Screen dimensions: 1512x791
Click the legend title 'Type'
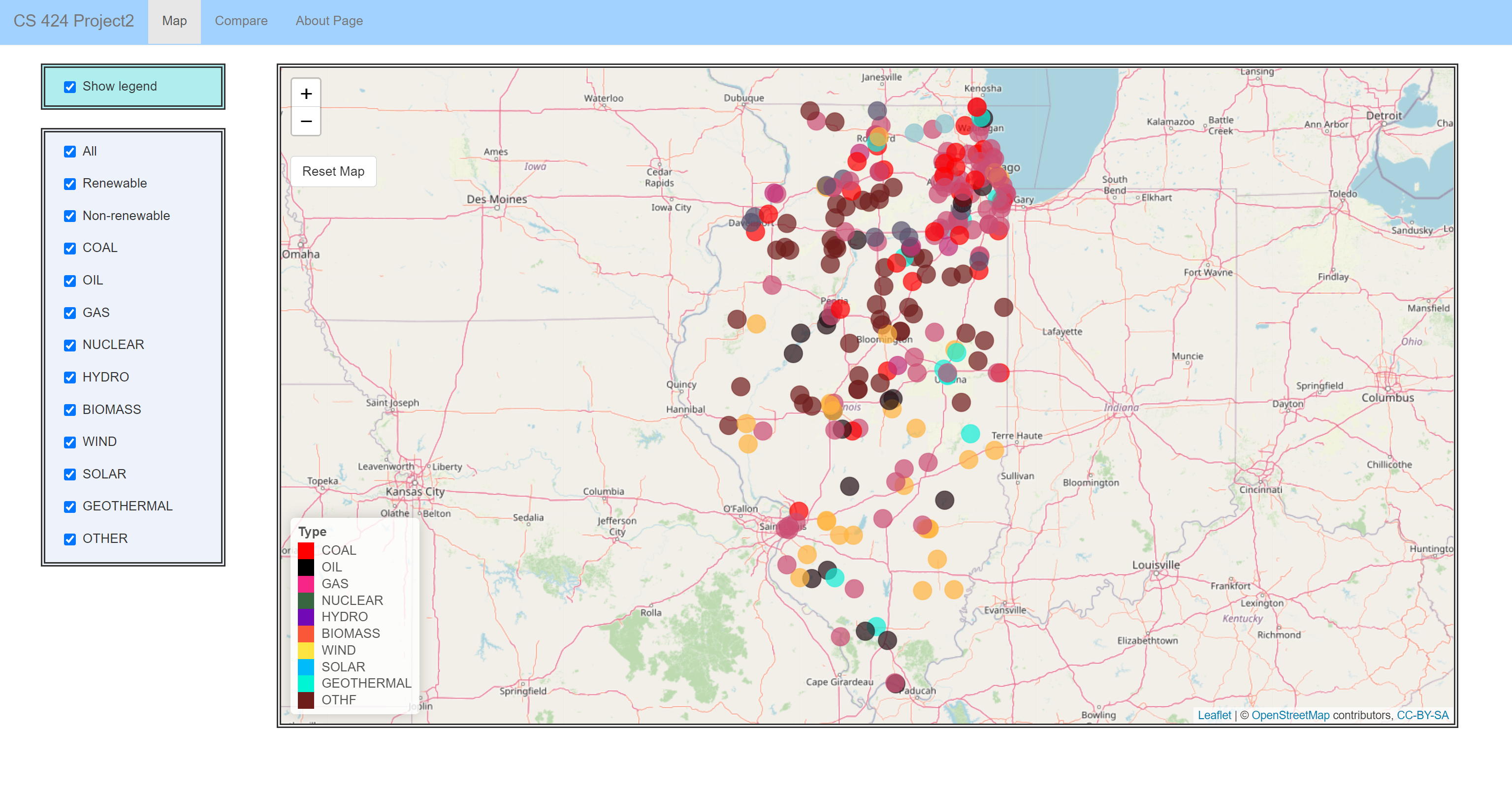coord(312,532)
